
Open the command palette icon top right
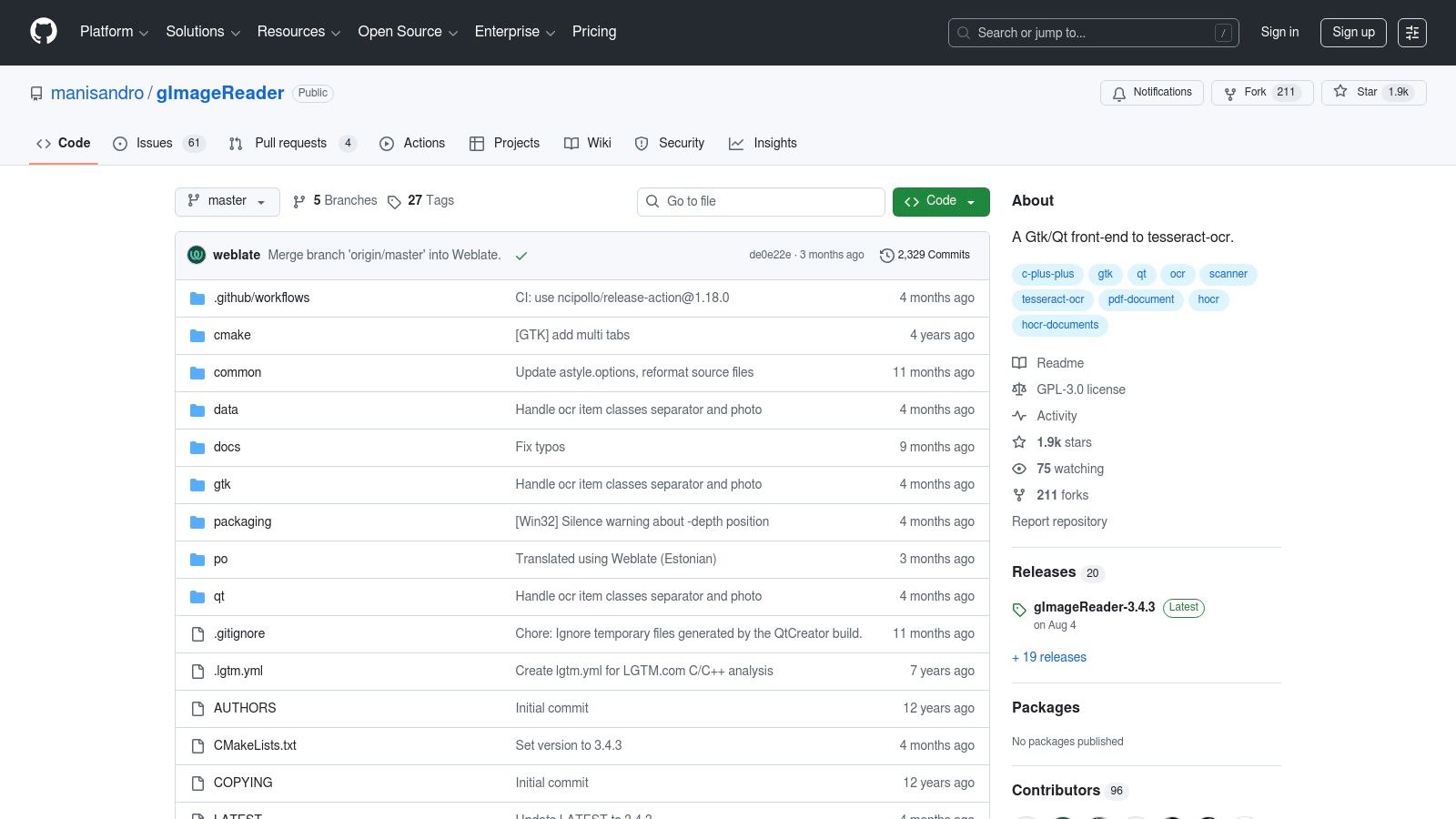click(1412, 32)
